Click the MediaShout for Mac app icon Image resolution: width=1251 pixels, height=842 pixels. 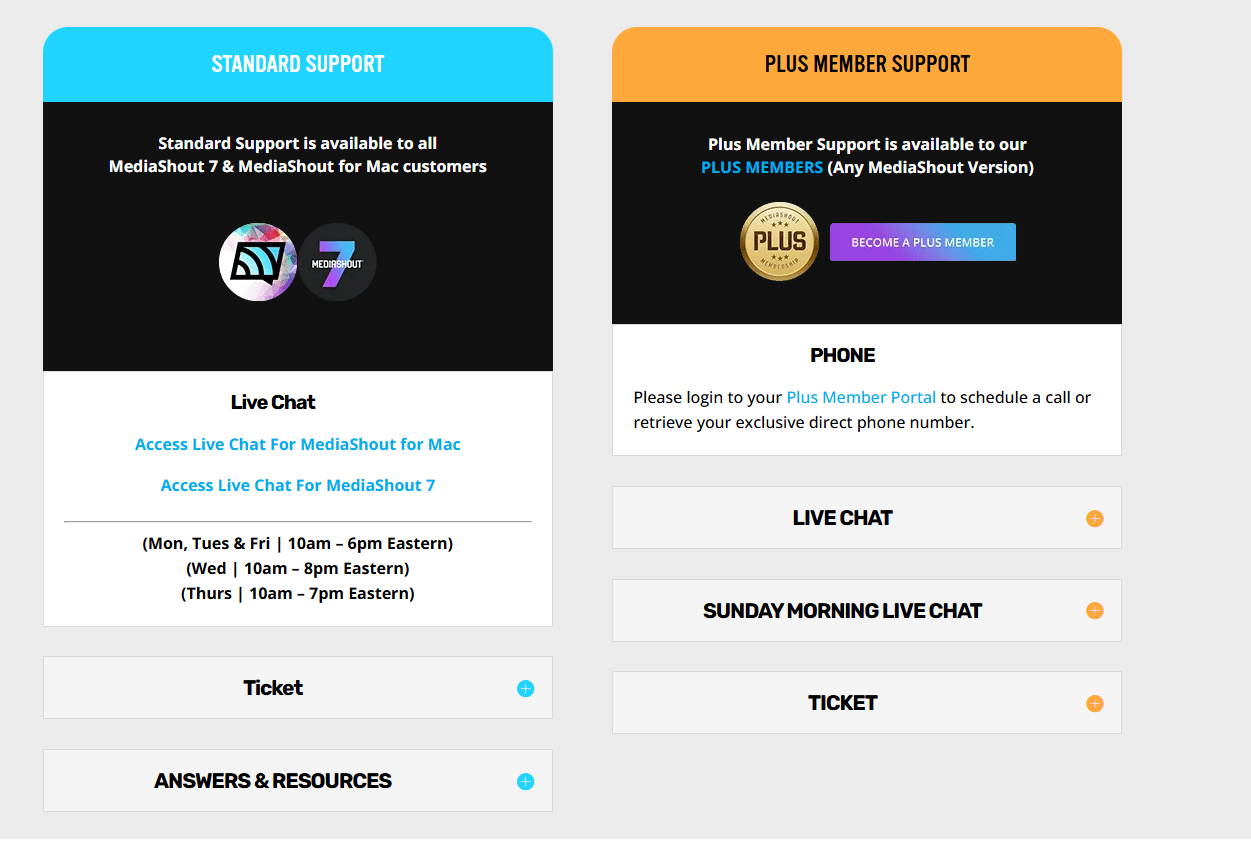point(258,262)
